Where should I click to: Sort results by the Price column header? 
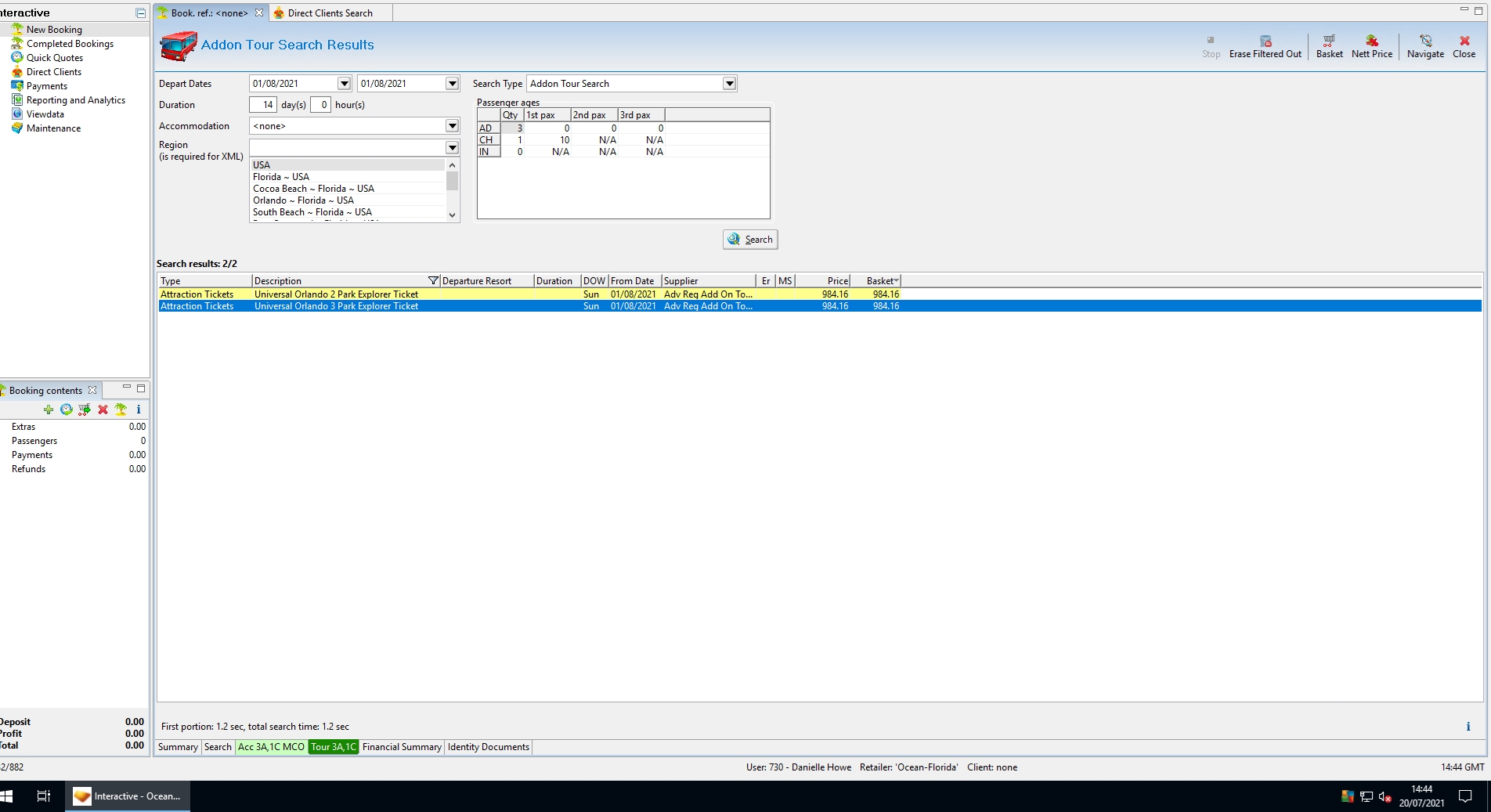(822, 281)
